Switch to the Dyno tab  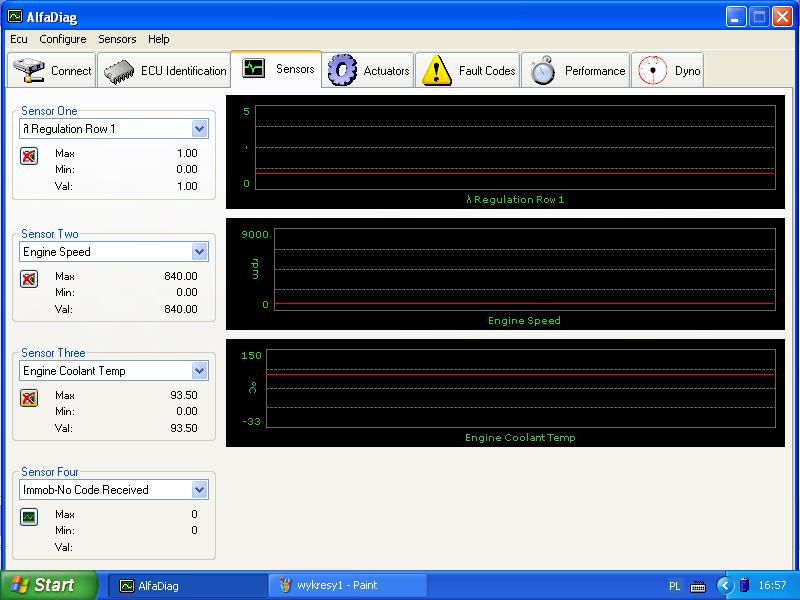pyautogui.click(x=668, y=70)
